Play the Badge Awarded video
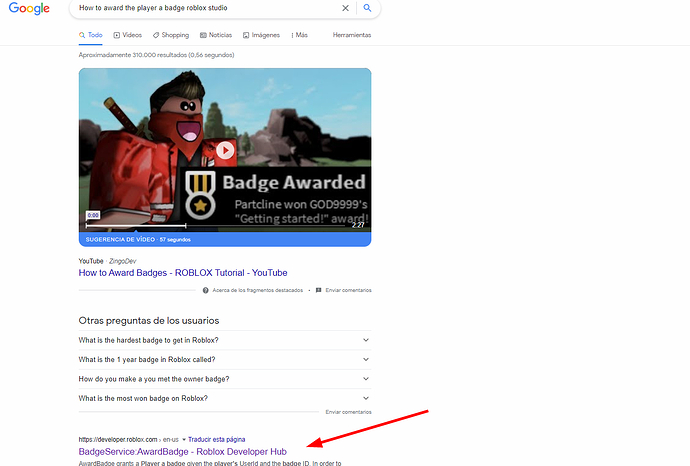Viewport: 690px width, 466px height. 225,150
